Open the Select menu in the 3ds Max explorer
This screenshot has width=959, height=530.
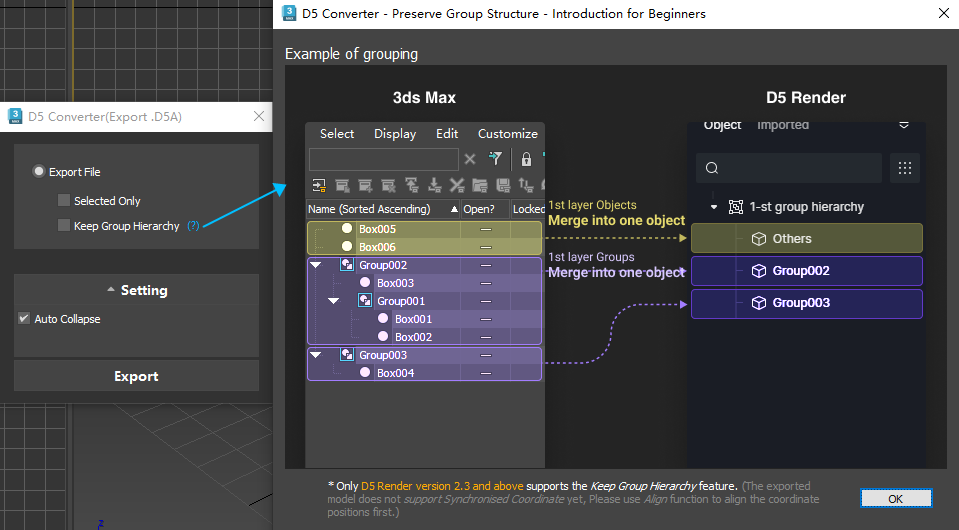(x=337, y=133)
